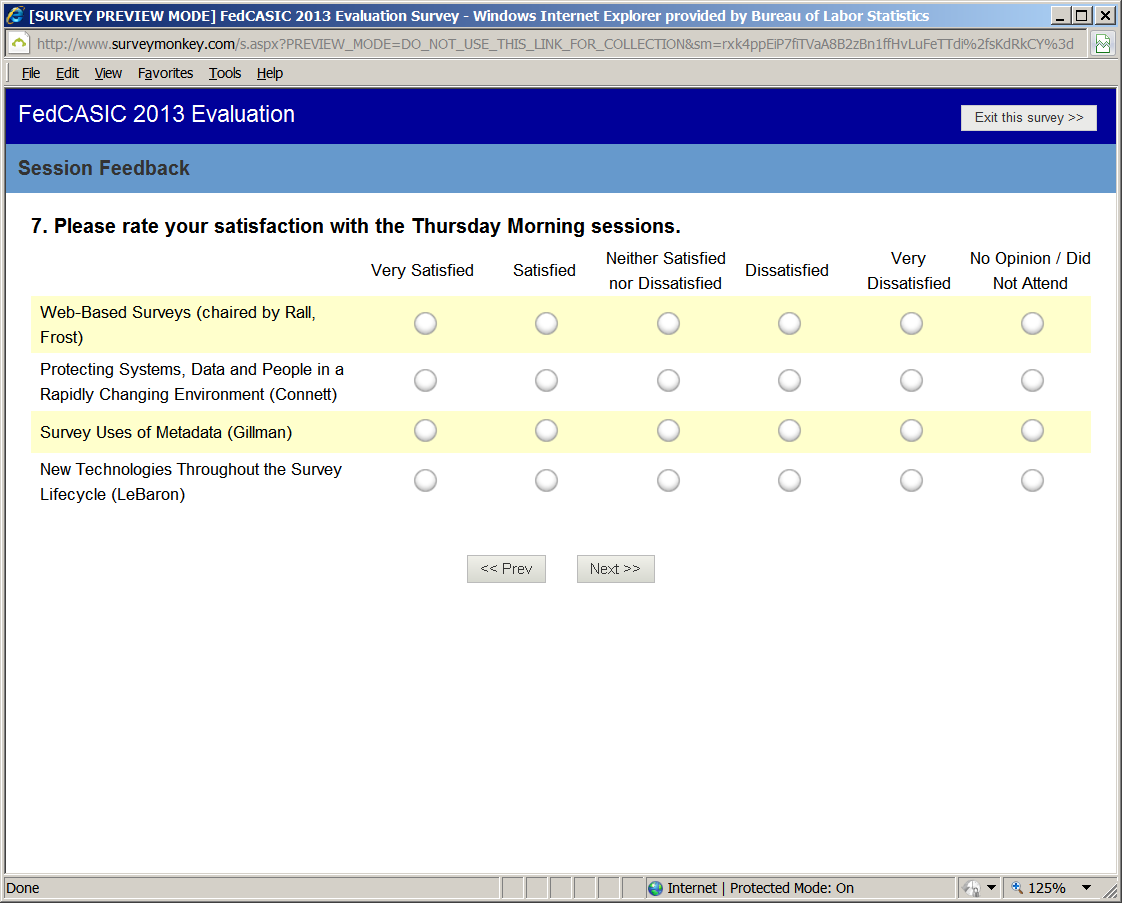Rate Survey Uses of Metadata as Neither Satisfied nor Dissatisfied

(x=668, y=431)
